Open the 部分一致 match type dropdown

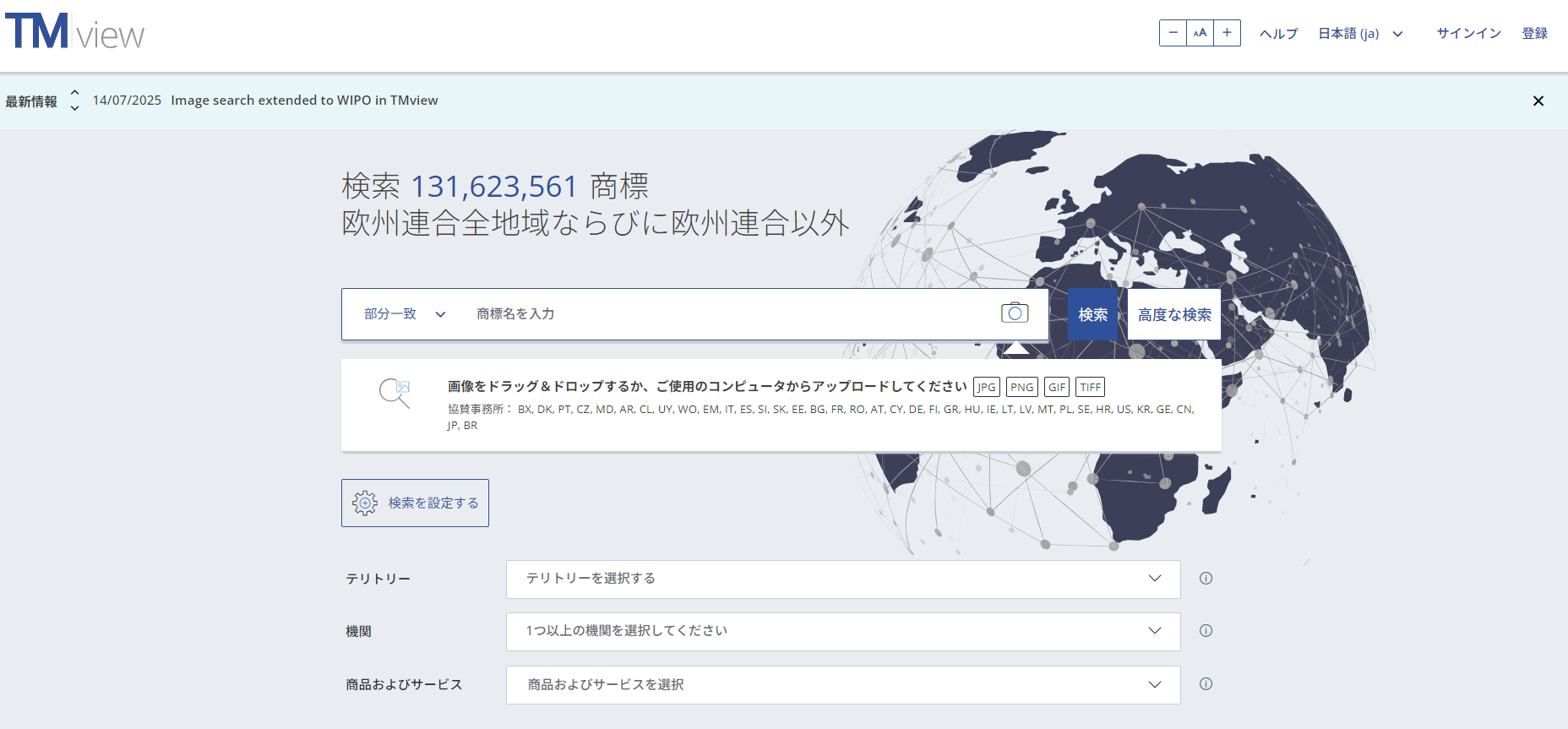[405, 314]
